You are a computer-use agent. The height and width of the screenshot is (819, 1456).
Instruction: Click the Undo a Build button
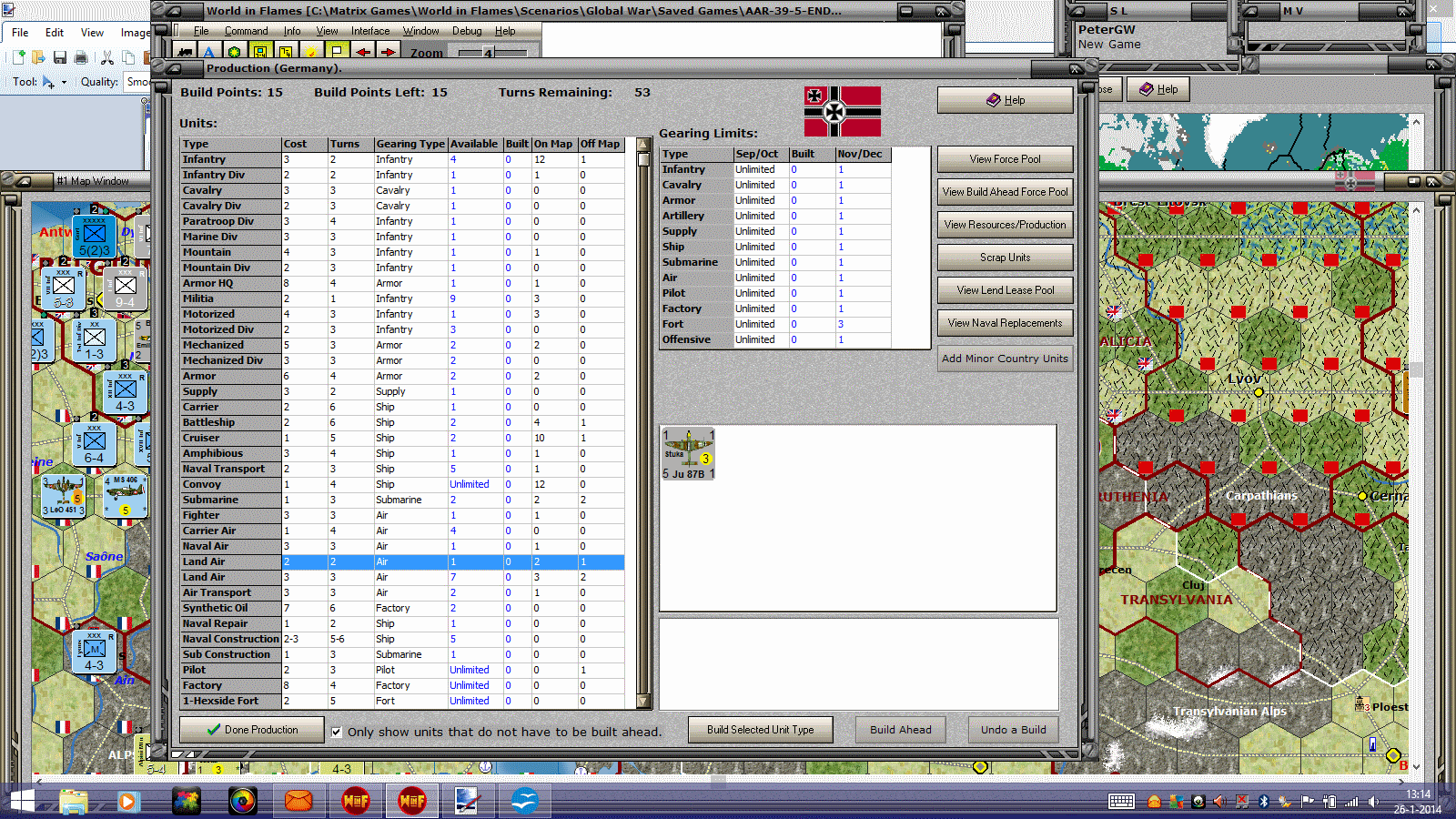pyautogui.click(x=1014, y=730)
